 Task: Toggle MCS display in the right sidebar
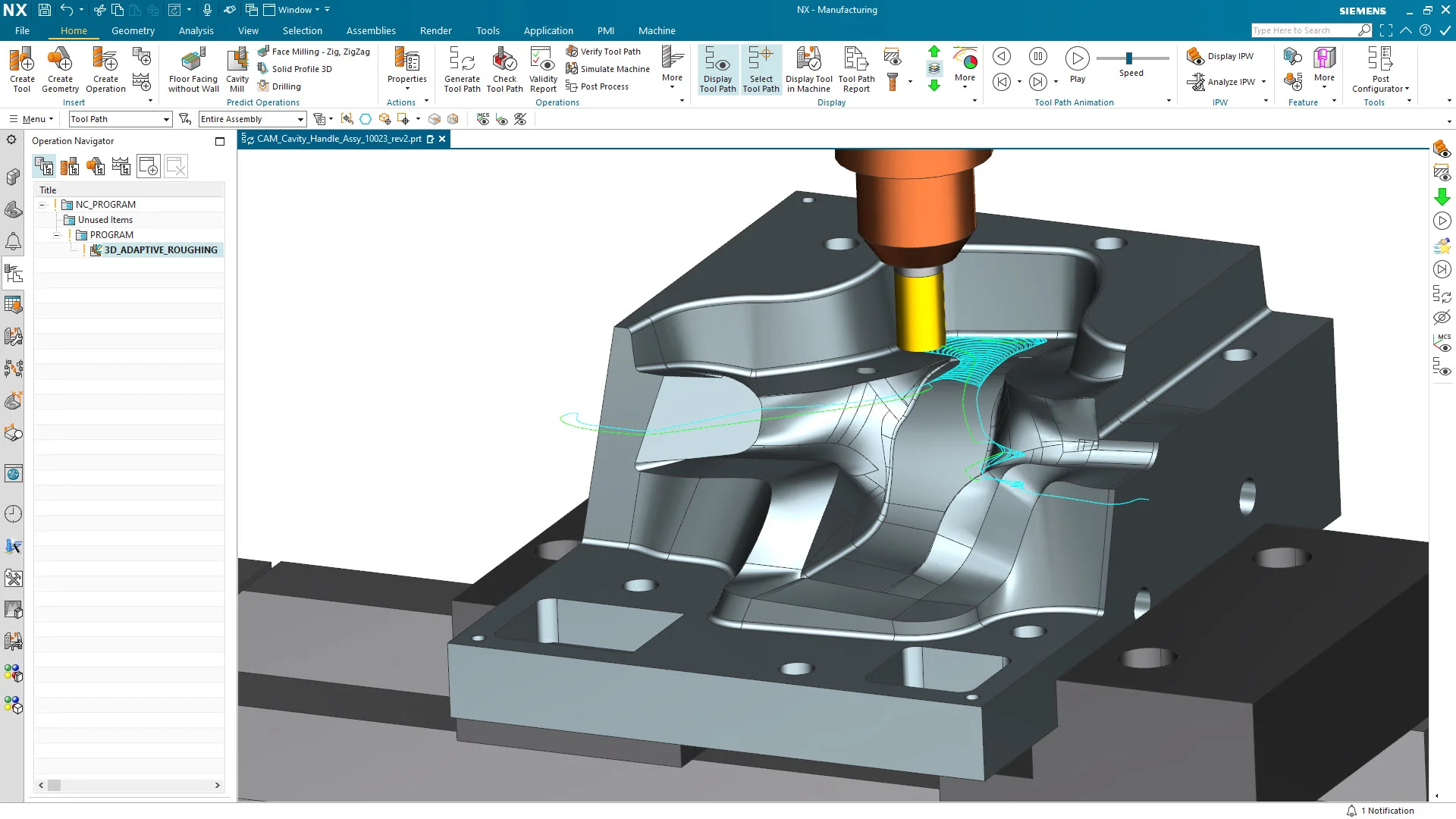click(1442, 343)
